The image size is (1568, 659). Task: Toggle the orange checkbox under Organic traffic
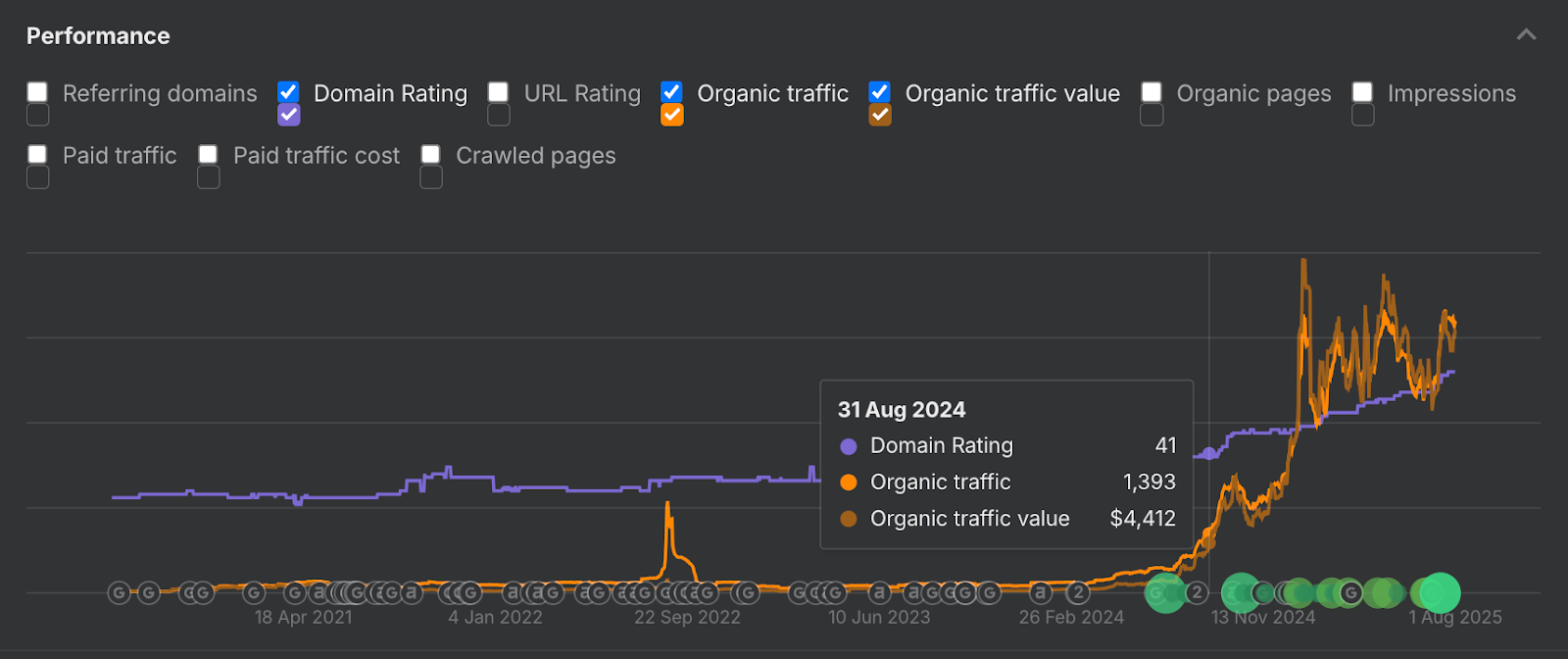coord(671,115)
